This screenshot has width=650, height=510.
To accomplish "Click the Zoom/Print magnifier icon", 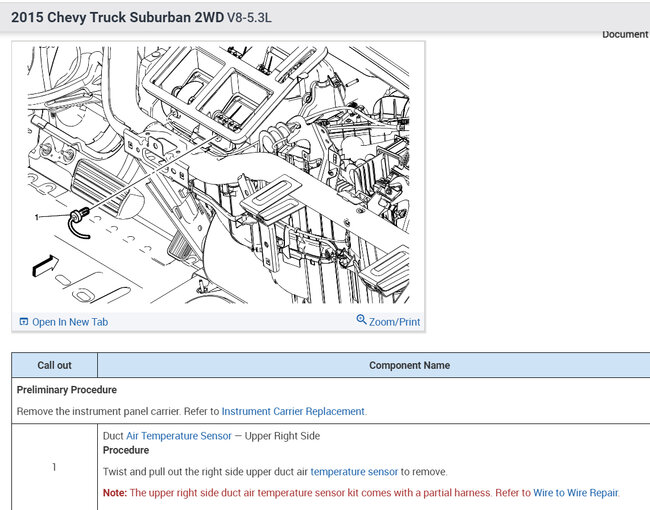I will (x=361, y=319).
